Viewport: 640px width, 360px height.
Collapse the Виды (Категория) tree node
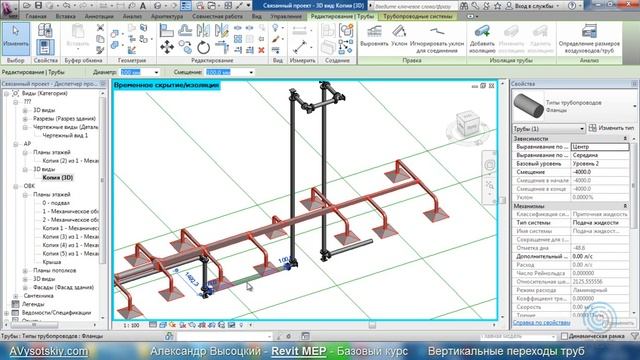pyautogui.click(x=7, y=93)
